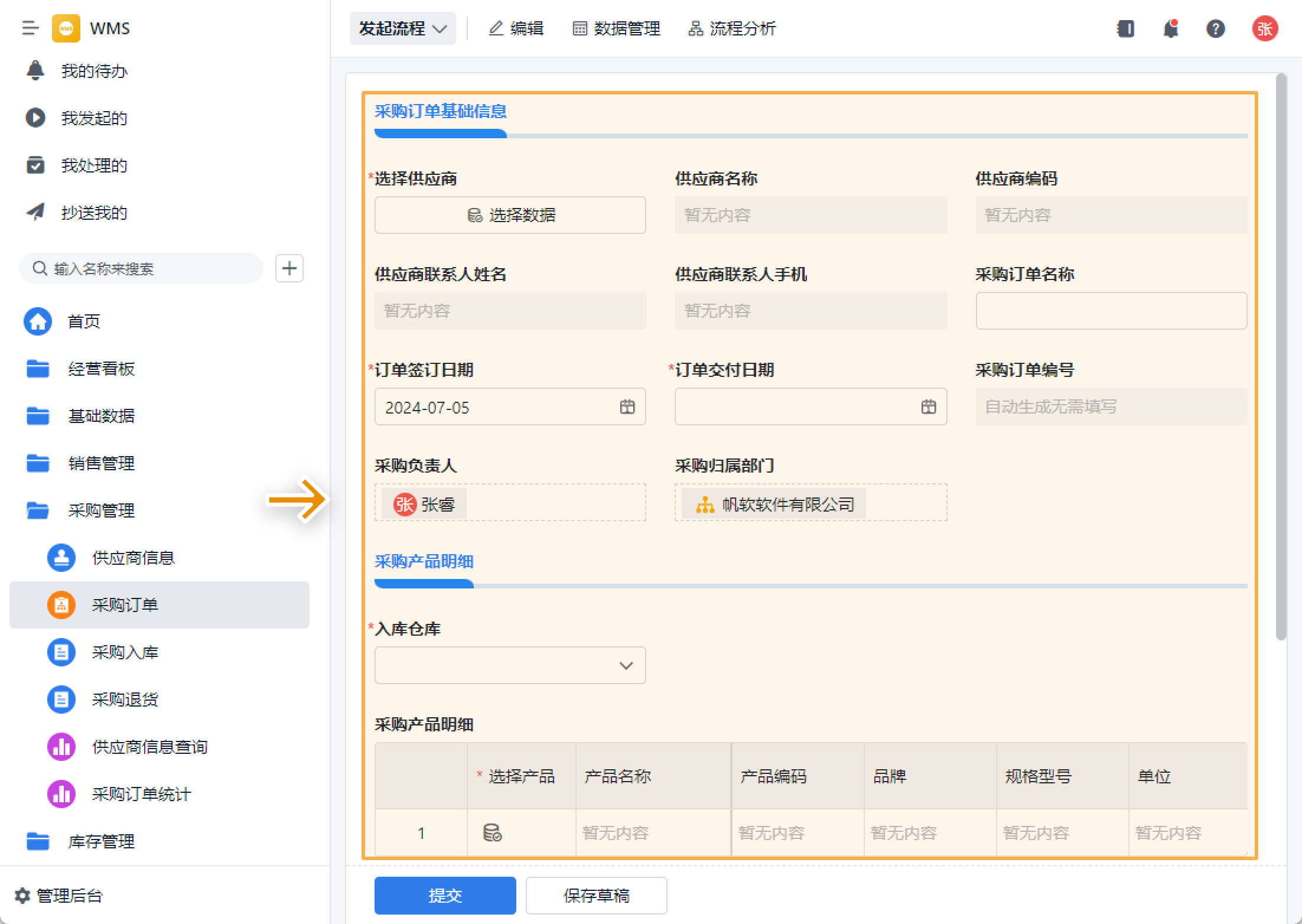Click the blue 提交 button
The image size is (1302, 924).
coord(445,896)
